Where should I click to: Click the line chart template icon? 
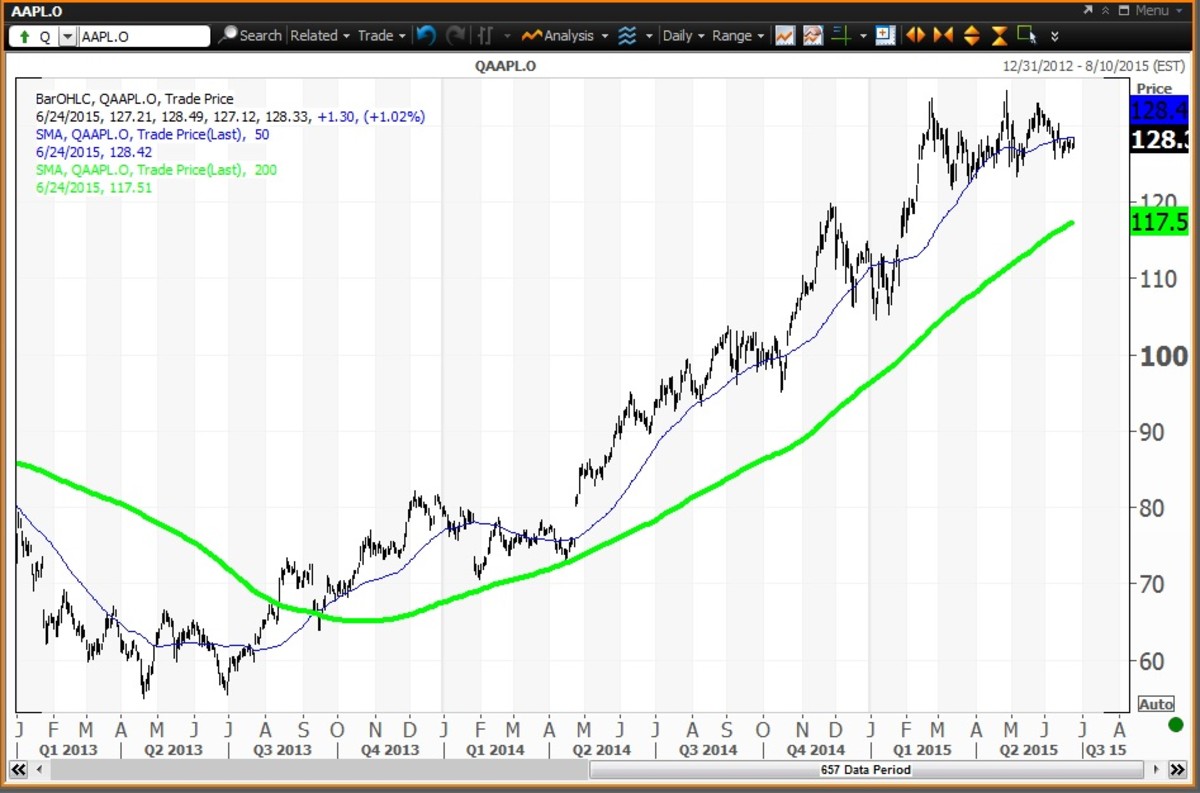785,35
